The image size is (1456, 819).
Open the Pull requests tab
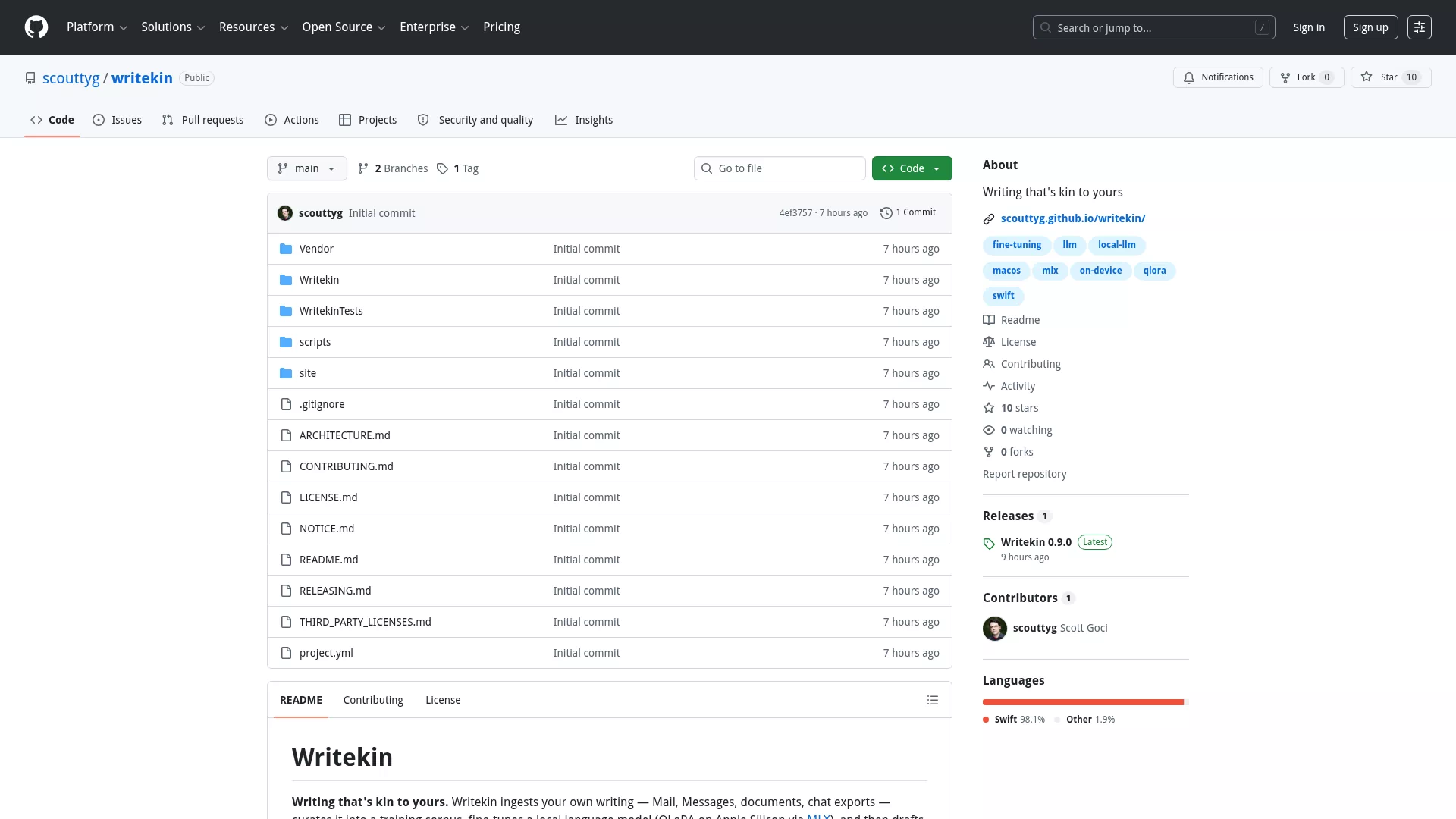click(202, 120)
